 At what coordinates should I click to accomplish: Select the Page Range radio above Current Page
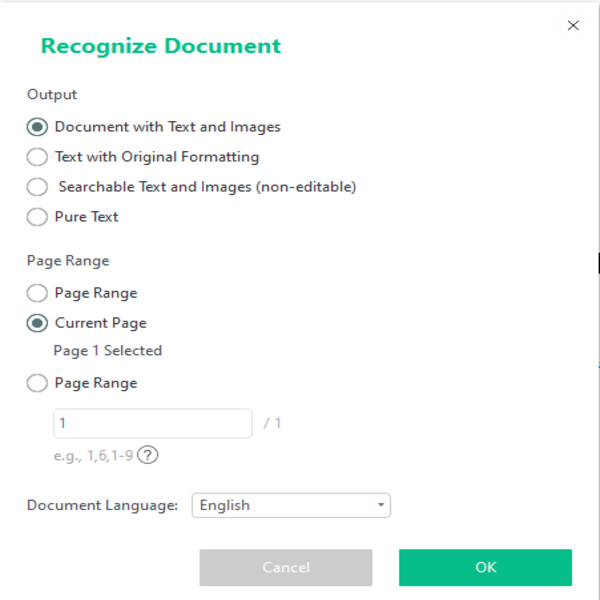point(37,293)
